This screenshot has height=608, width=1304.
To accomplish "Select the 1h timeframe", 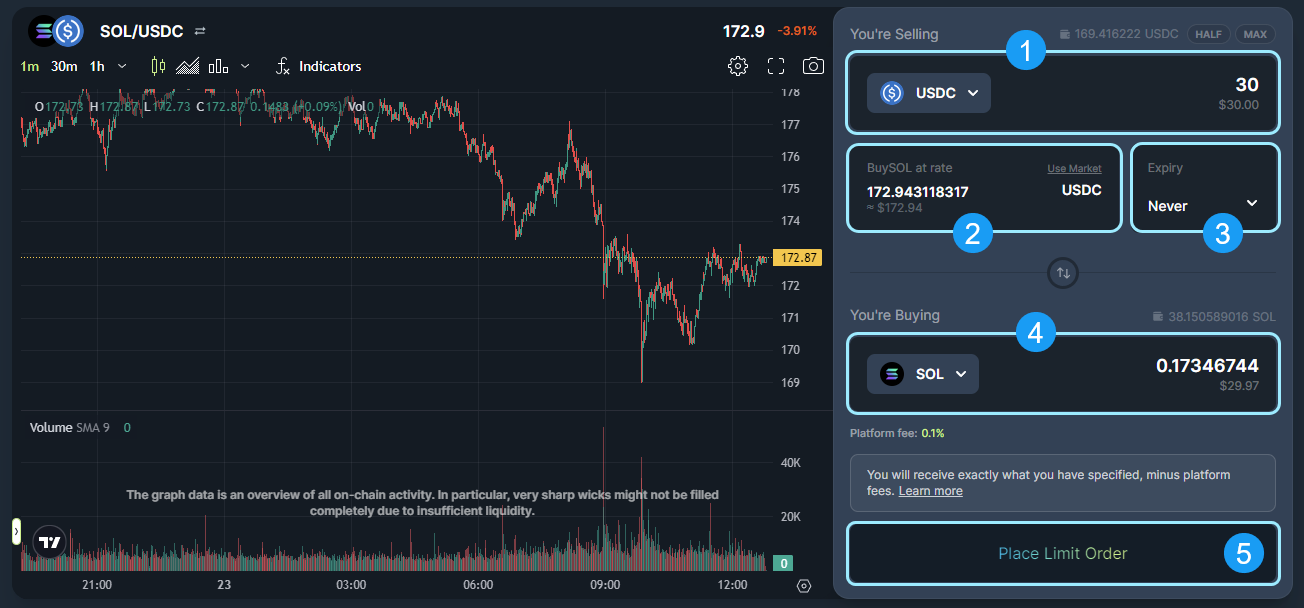I will tap(97, 66).
